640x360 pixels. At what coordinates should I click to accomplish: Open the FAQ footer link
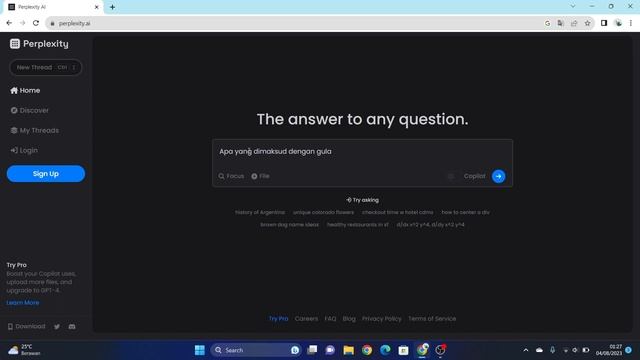pos(330,318)
